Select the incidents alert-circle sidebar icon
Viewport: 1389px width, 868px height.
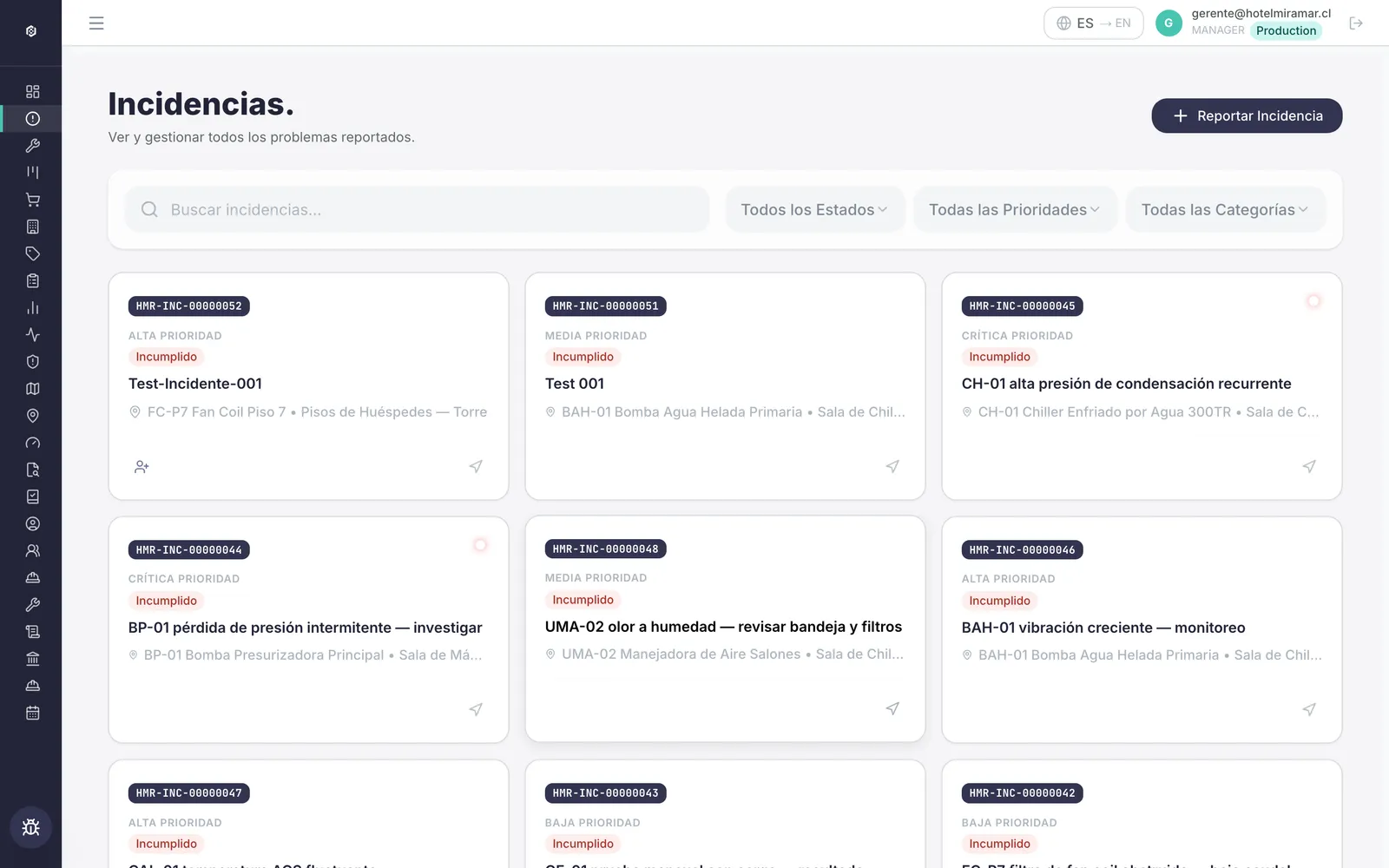pos(32,118)
